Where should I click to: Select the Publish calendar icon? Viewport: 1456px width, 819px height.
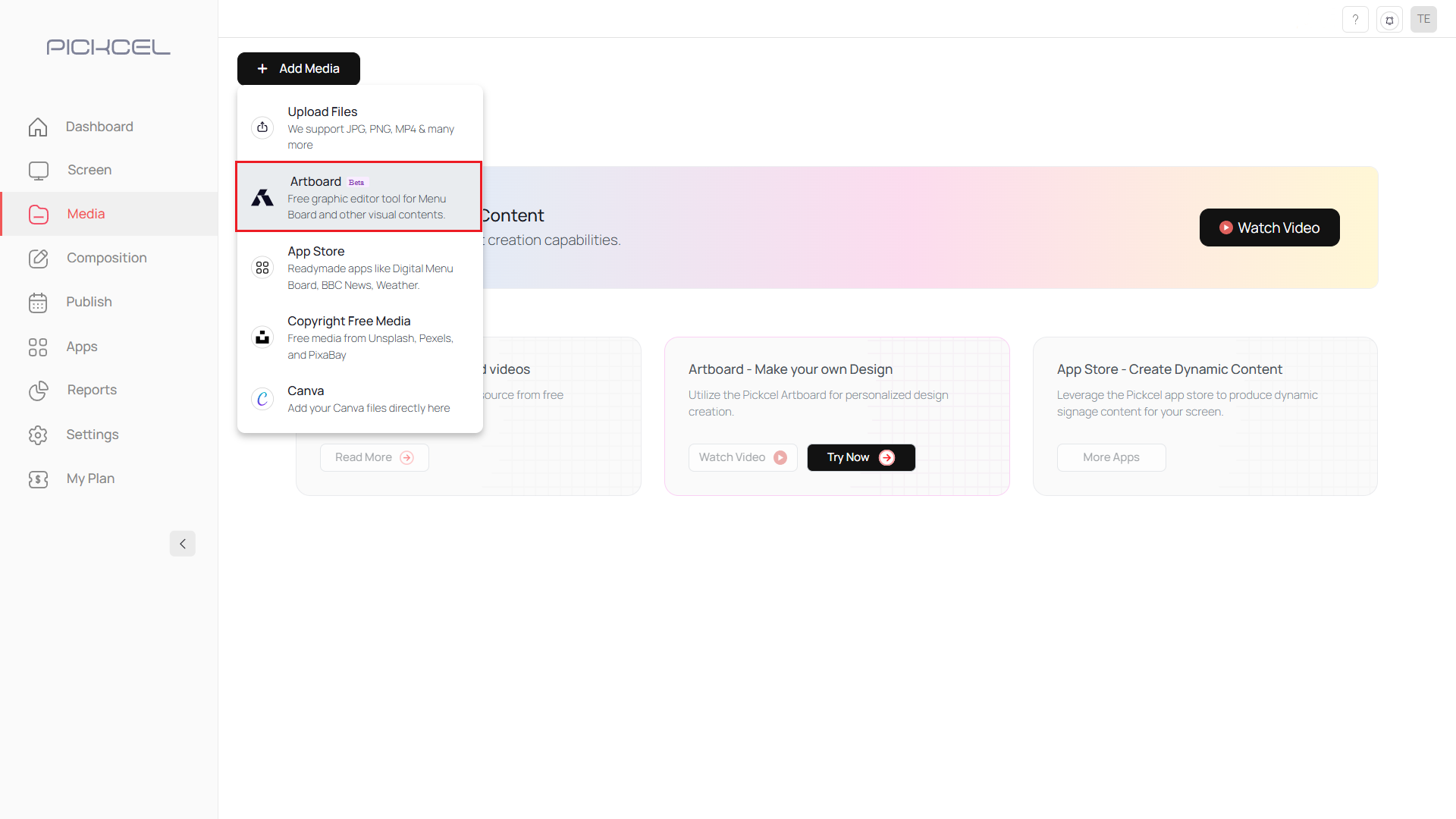click(x=38, y=302)
